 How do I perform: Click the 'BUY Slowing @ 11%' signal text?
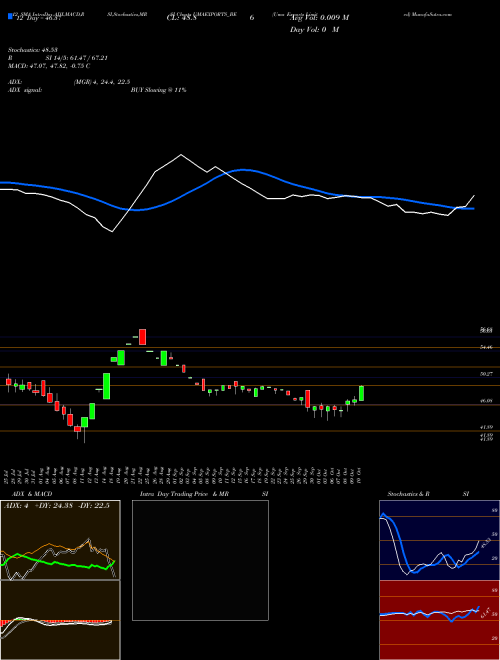click(158, 90)
